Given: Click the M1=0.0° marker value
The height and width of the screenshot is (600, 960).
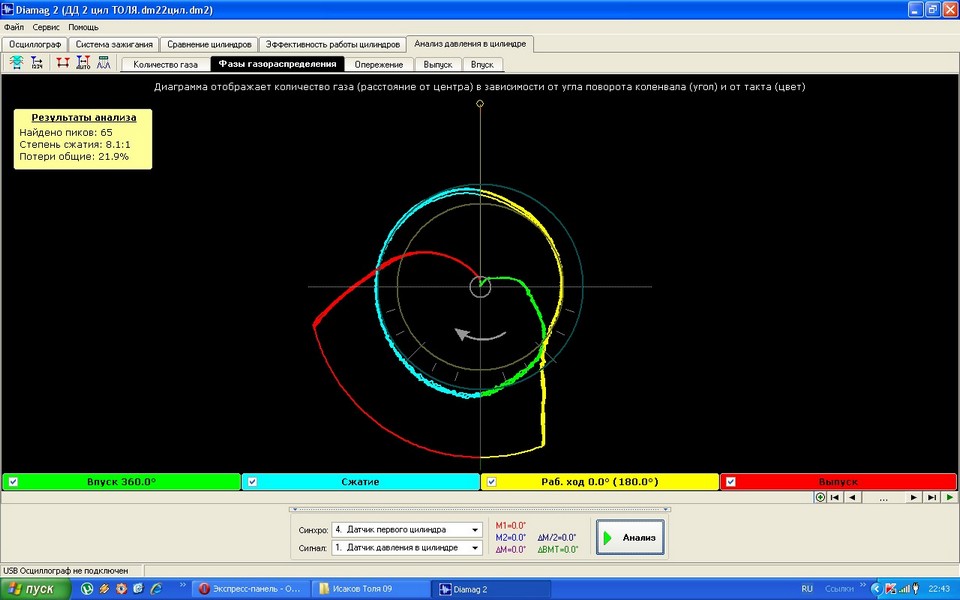Looking at the screenshot, I should [x=511, y=525].
